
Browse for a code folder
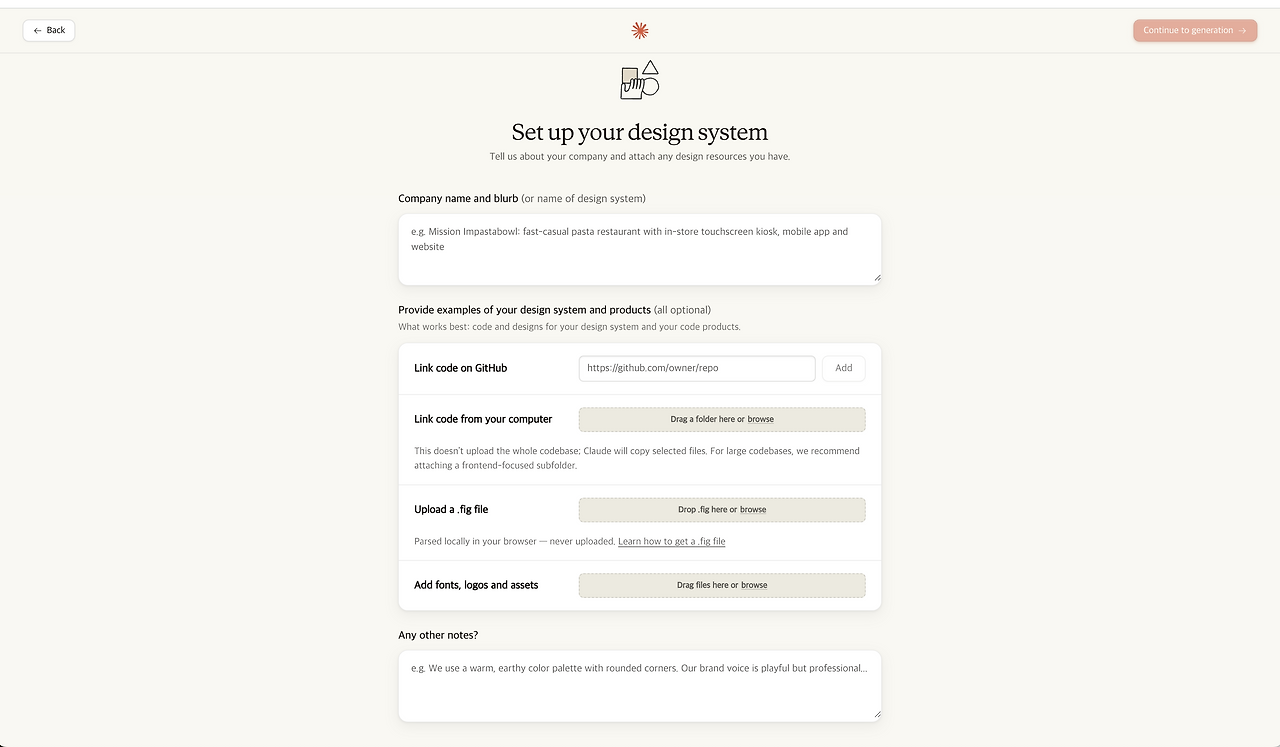pyautogui.click(x=760, y=420)
